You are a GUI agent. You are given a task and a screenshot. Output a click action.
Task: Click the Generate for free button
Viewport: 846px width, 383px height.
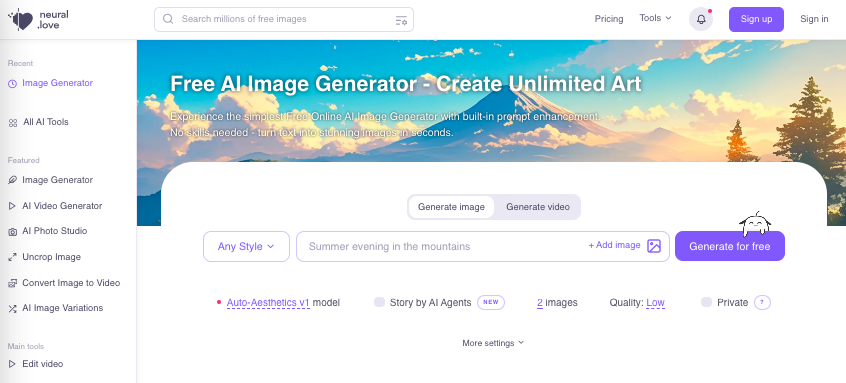729,247
